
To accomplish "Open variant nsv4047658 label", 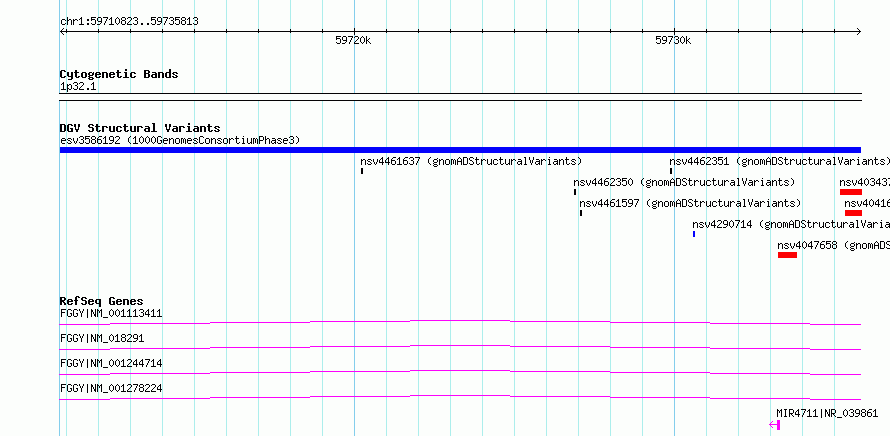I will pyautogui.click(x=834, y=245).
